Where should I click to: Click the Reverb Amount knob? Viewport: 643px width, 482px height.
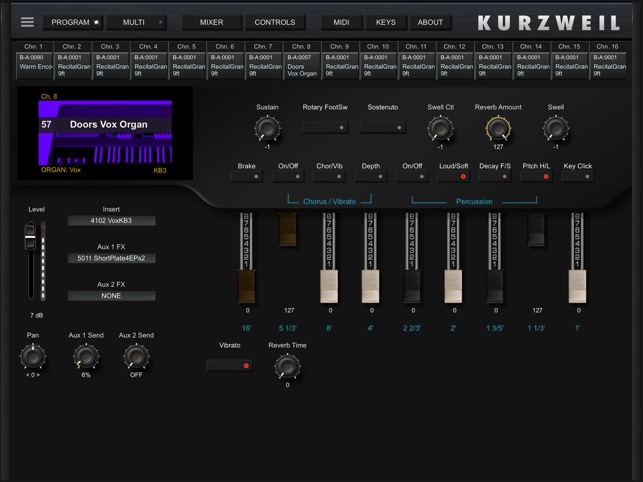coord(498,128)
